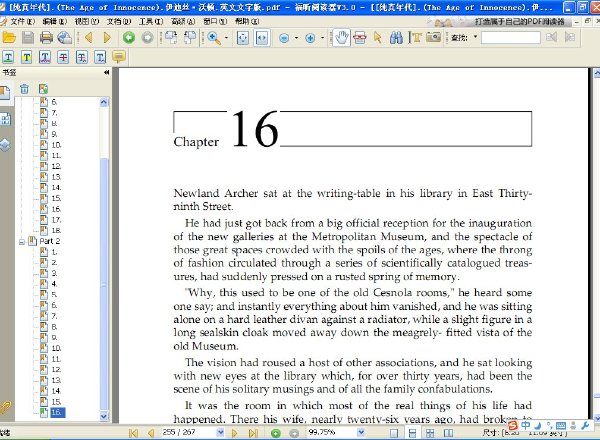The width and height of the screenshot is (600, 440).
Task: Click the find previous button
Action: [551, 37]
